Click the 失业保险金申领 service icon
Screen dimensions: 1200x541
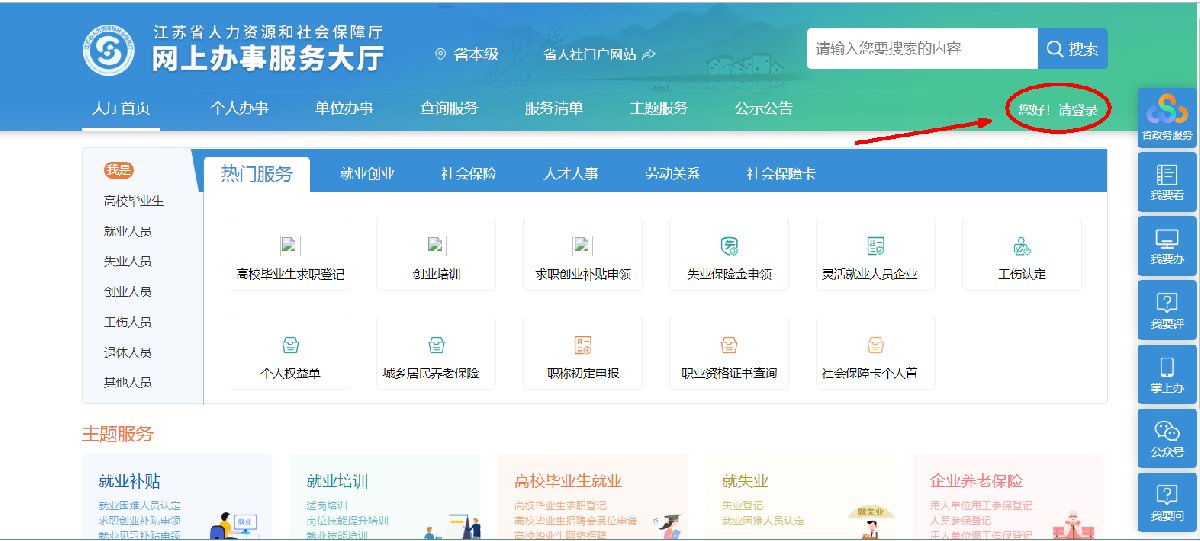[729, 246]
